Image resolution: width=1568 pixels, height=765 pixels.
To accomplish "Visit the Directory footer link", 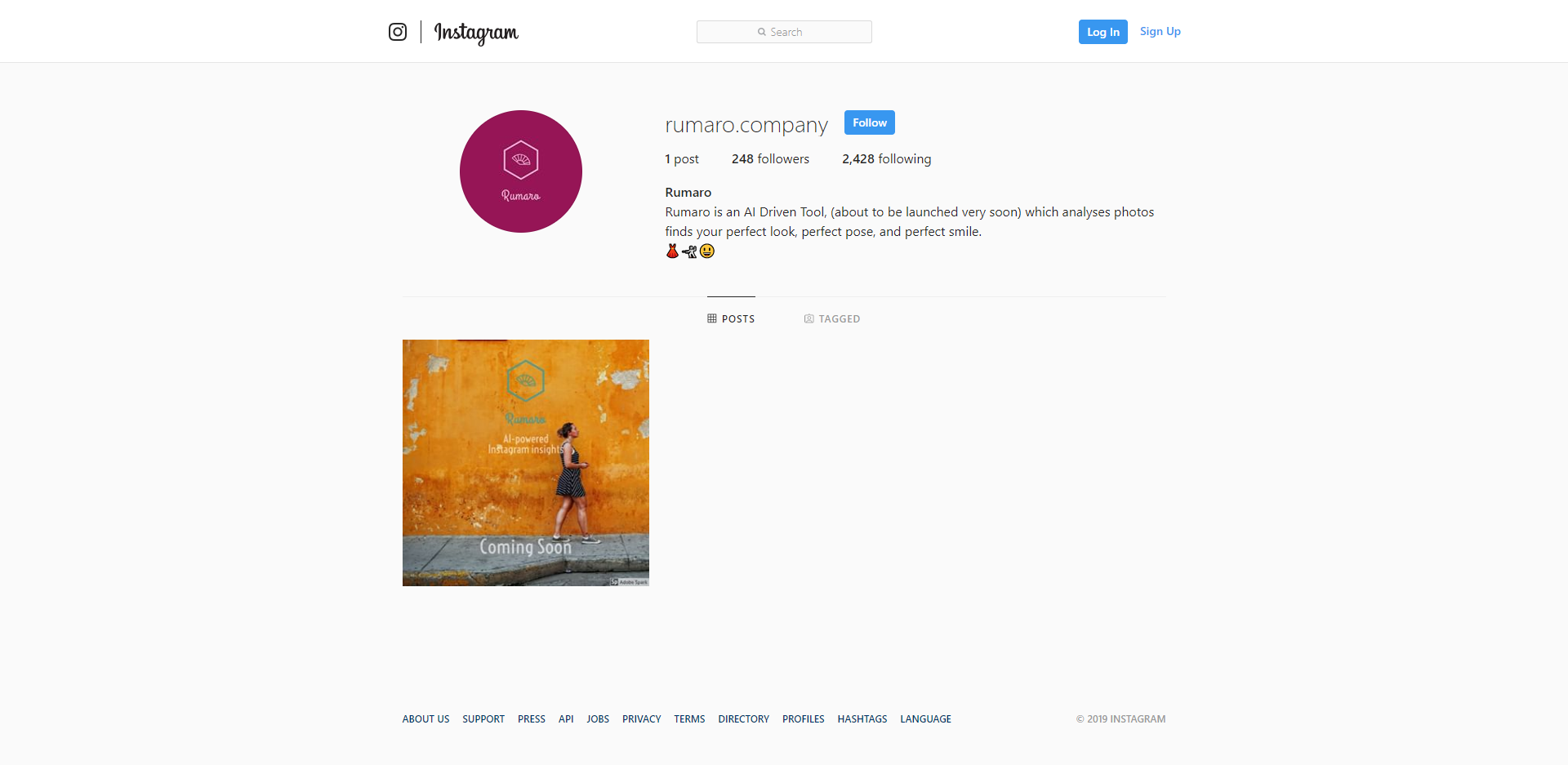I will tap(744, 719).
